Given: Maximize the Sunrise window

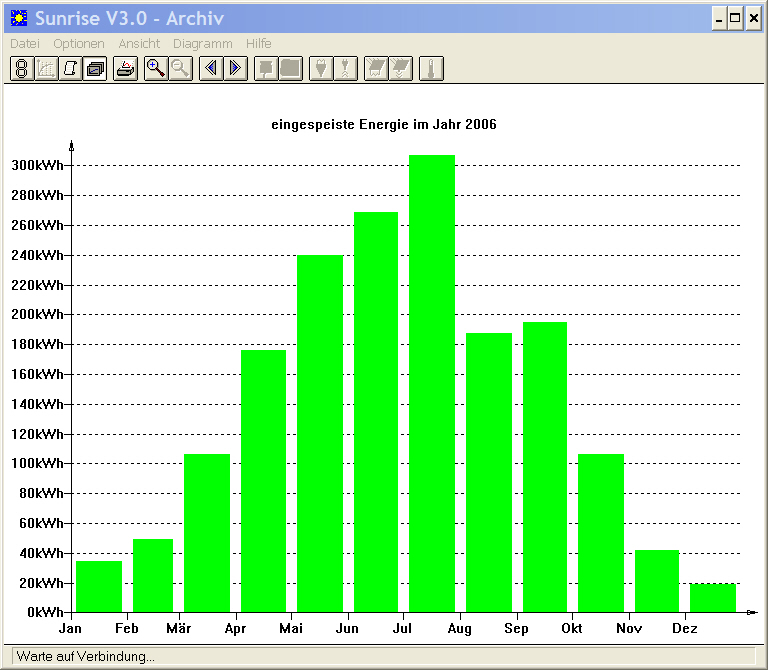Looking at the screenshot, I should point(735,19).
